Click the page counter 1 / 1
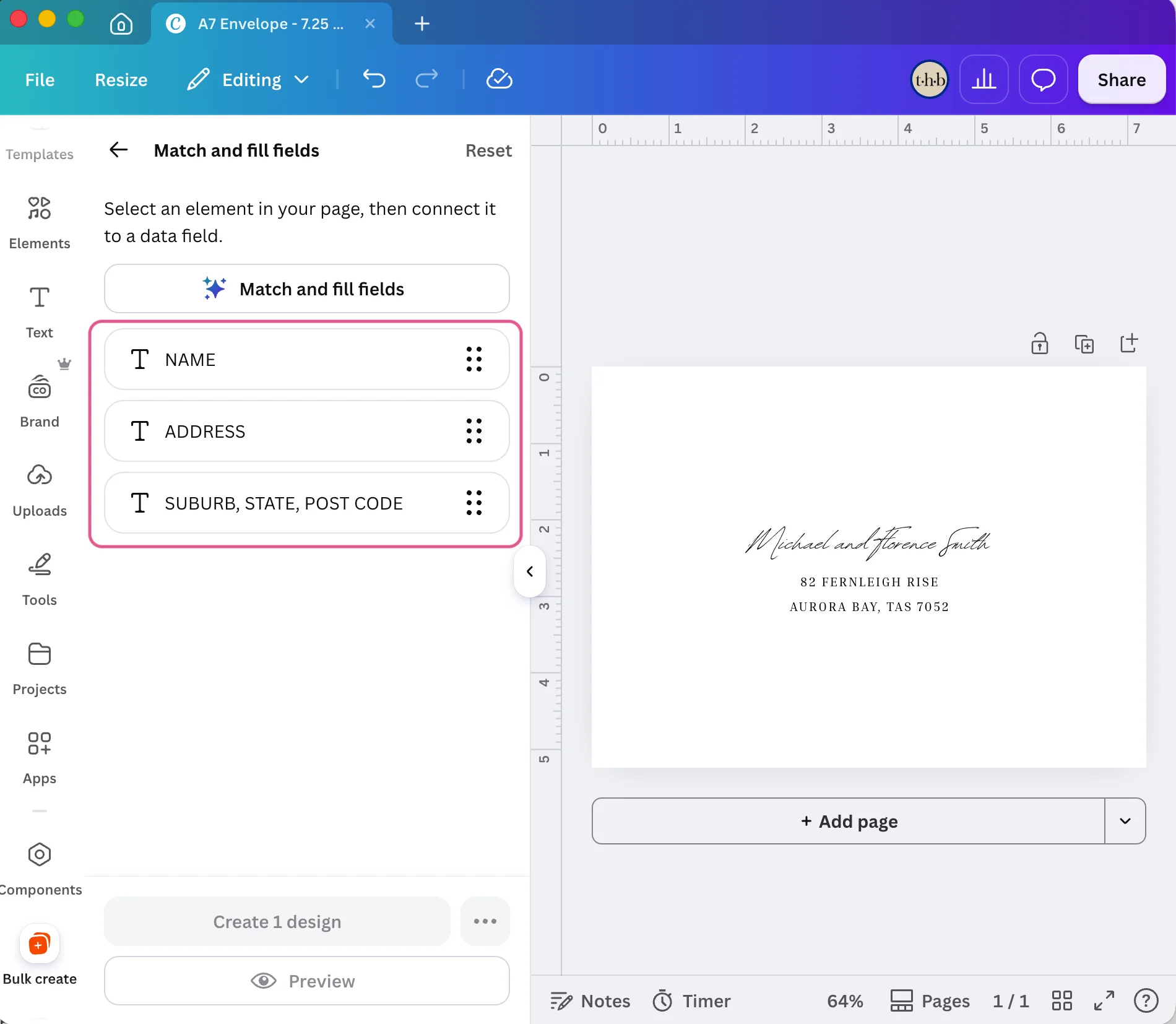Screen dimensions: 1176x1024 [x=1010, y=1000]
